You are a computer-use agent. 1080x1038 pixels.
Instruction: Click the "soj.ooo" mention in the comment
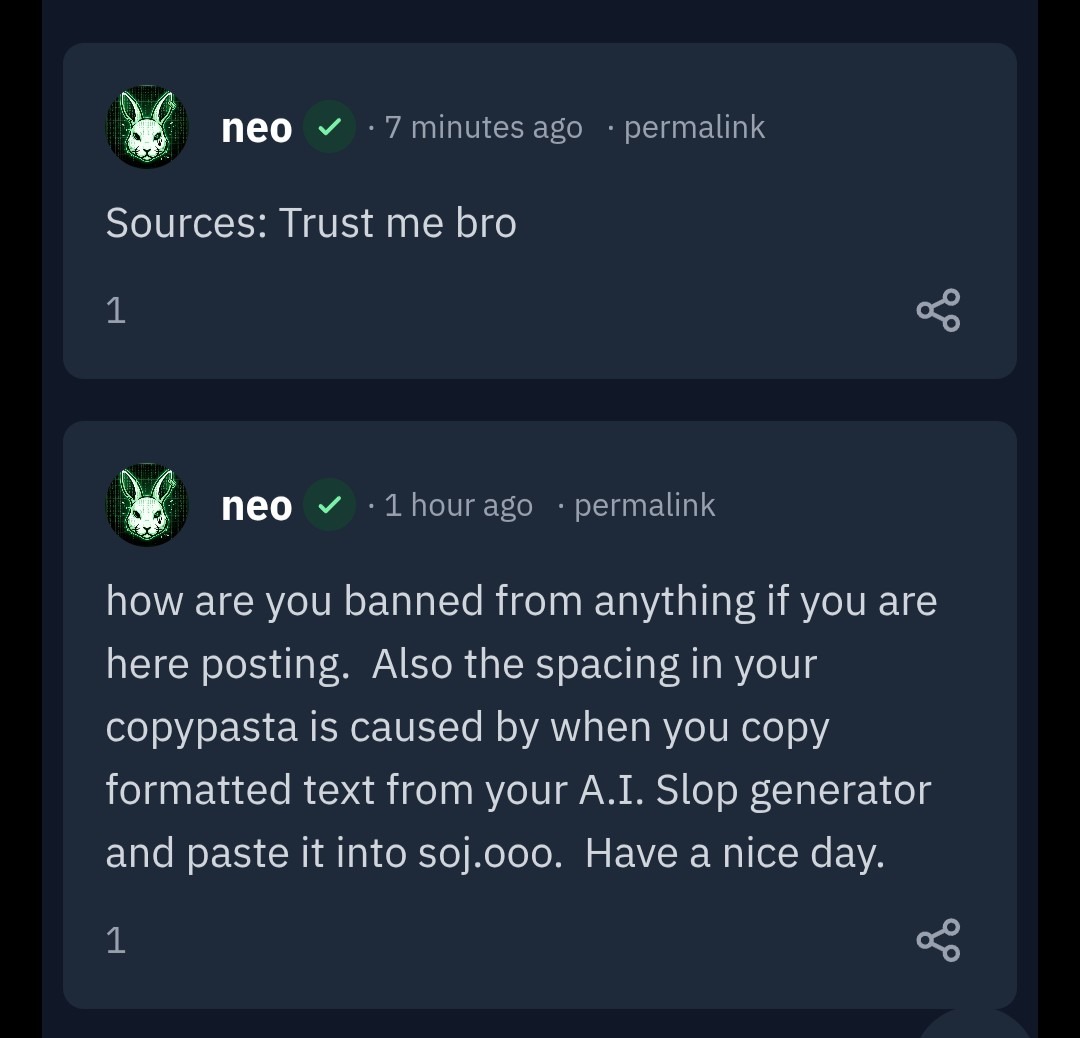click(x=490, y=855)
